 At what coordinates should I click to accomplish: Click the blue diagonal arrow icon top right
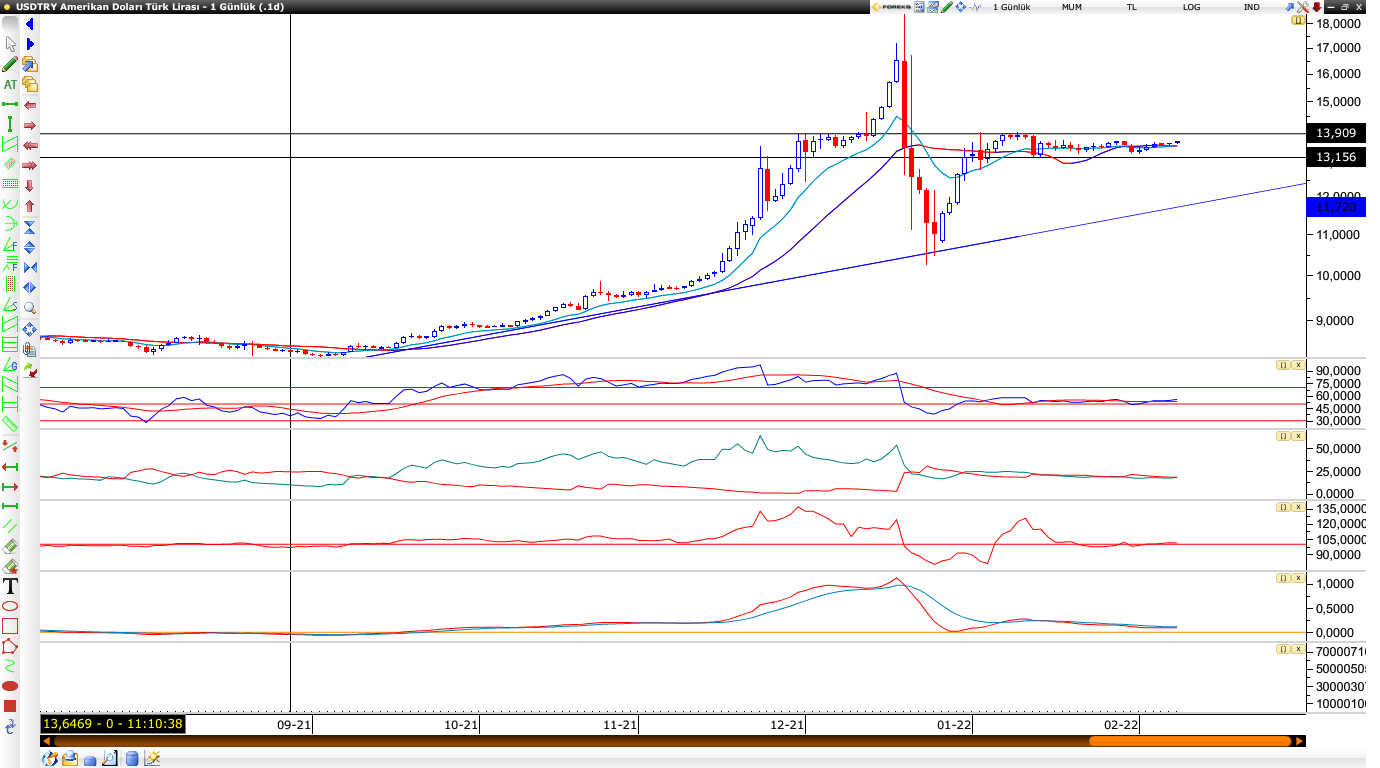pyautogui.click(x=1290, y=7)
